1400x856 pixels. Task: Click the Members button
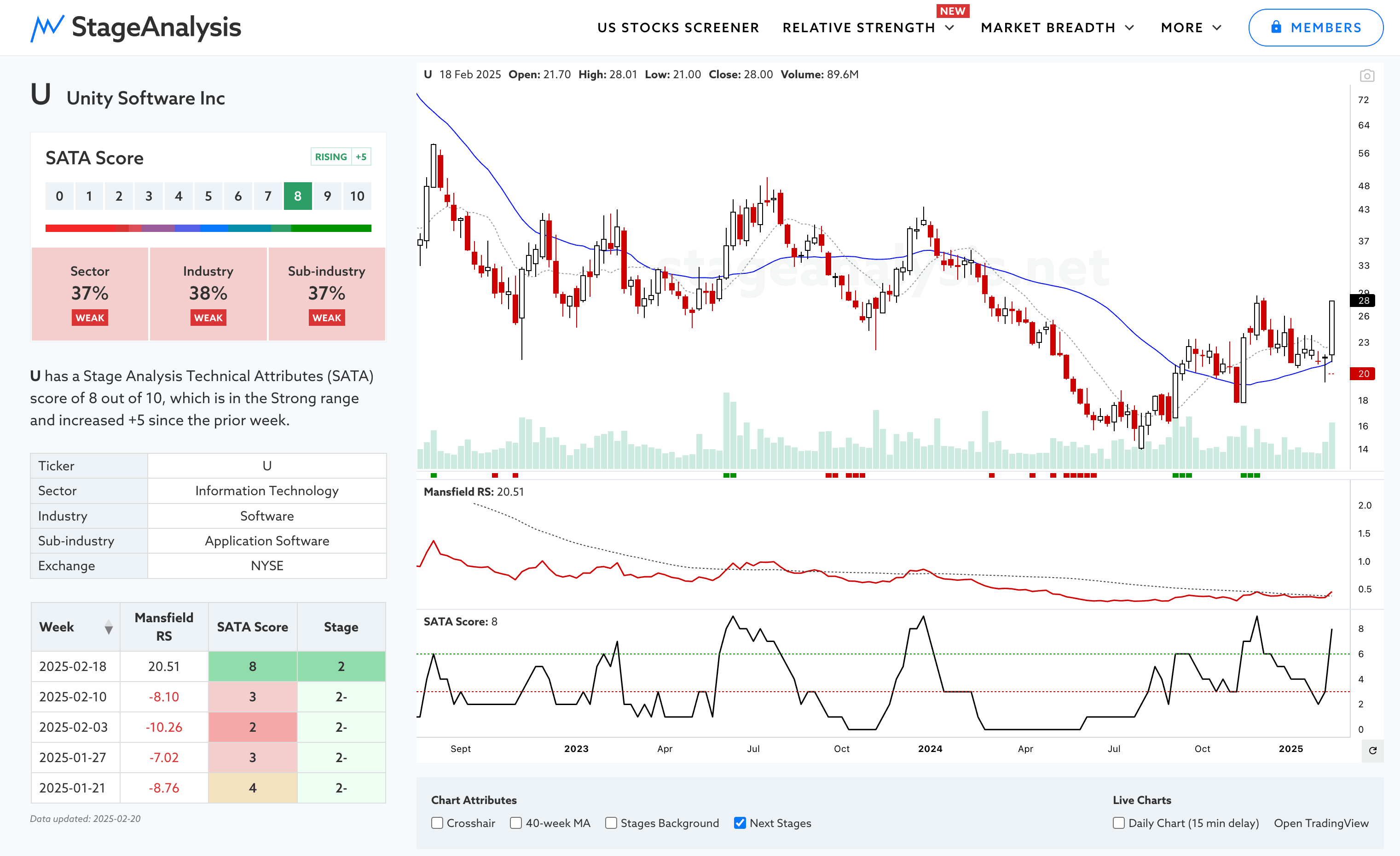(x=1315, y=27)
